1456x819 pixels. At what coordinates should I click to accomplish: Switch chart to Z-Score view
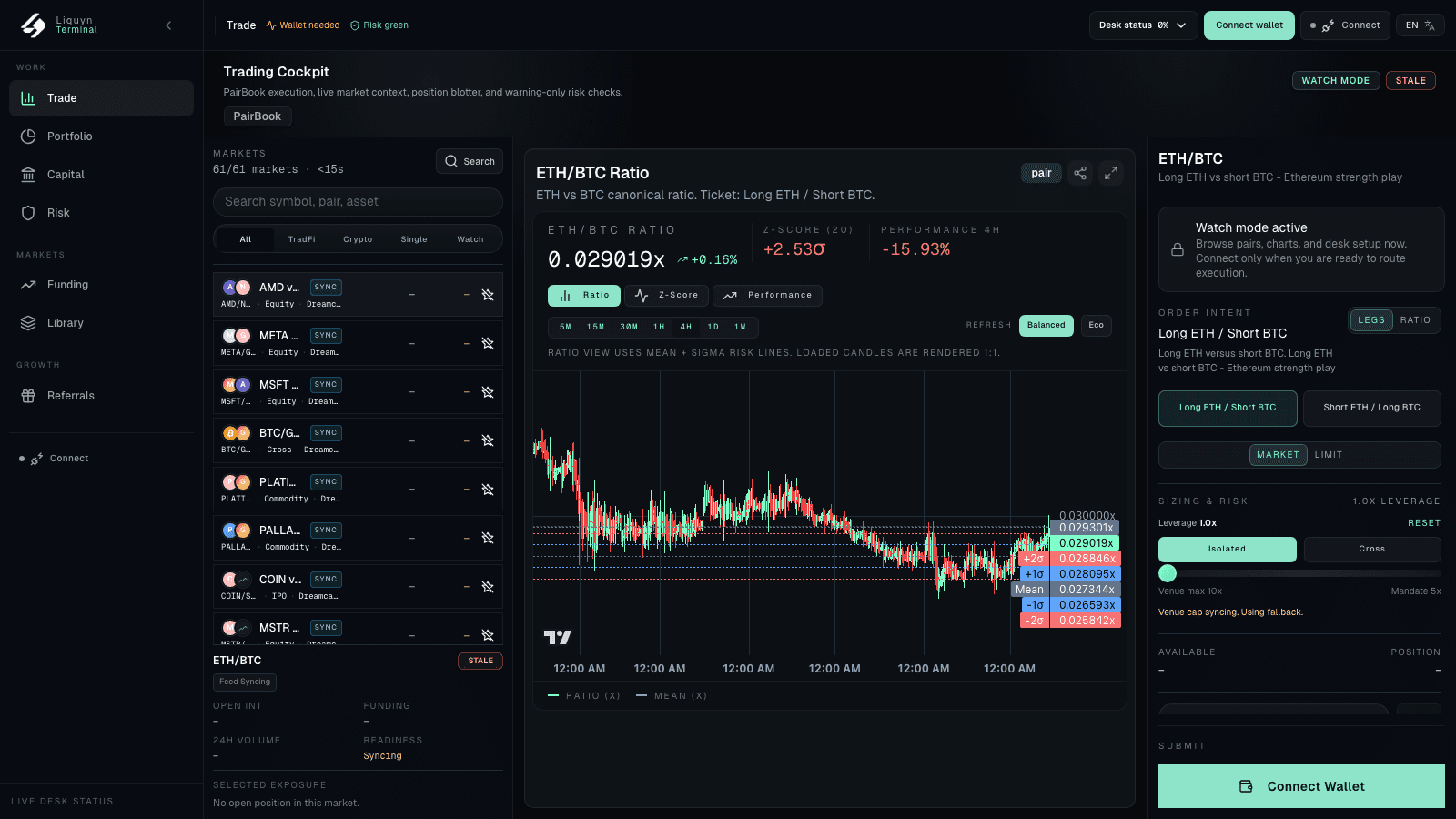[666, 296]
